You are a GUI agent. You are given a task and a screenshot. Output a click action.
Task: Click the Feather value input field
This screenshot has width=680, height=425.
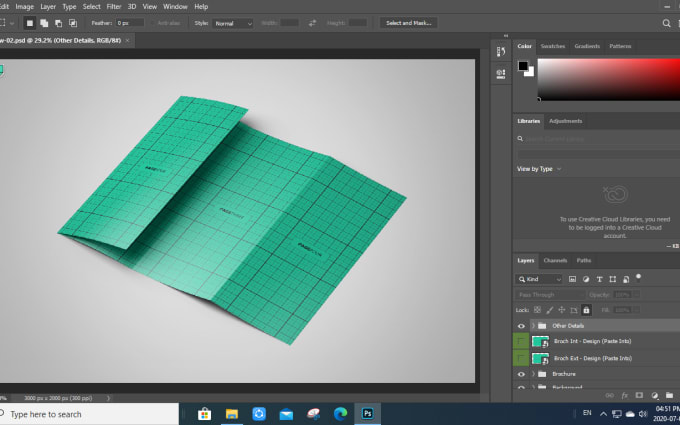click(130, 23)
